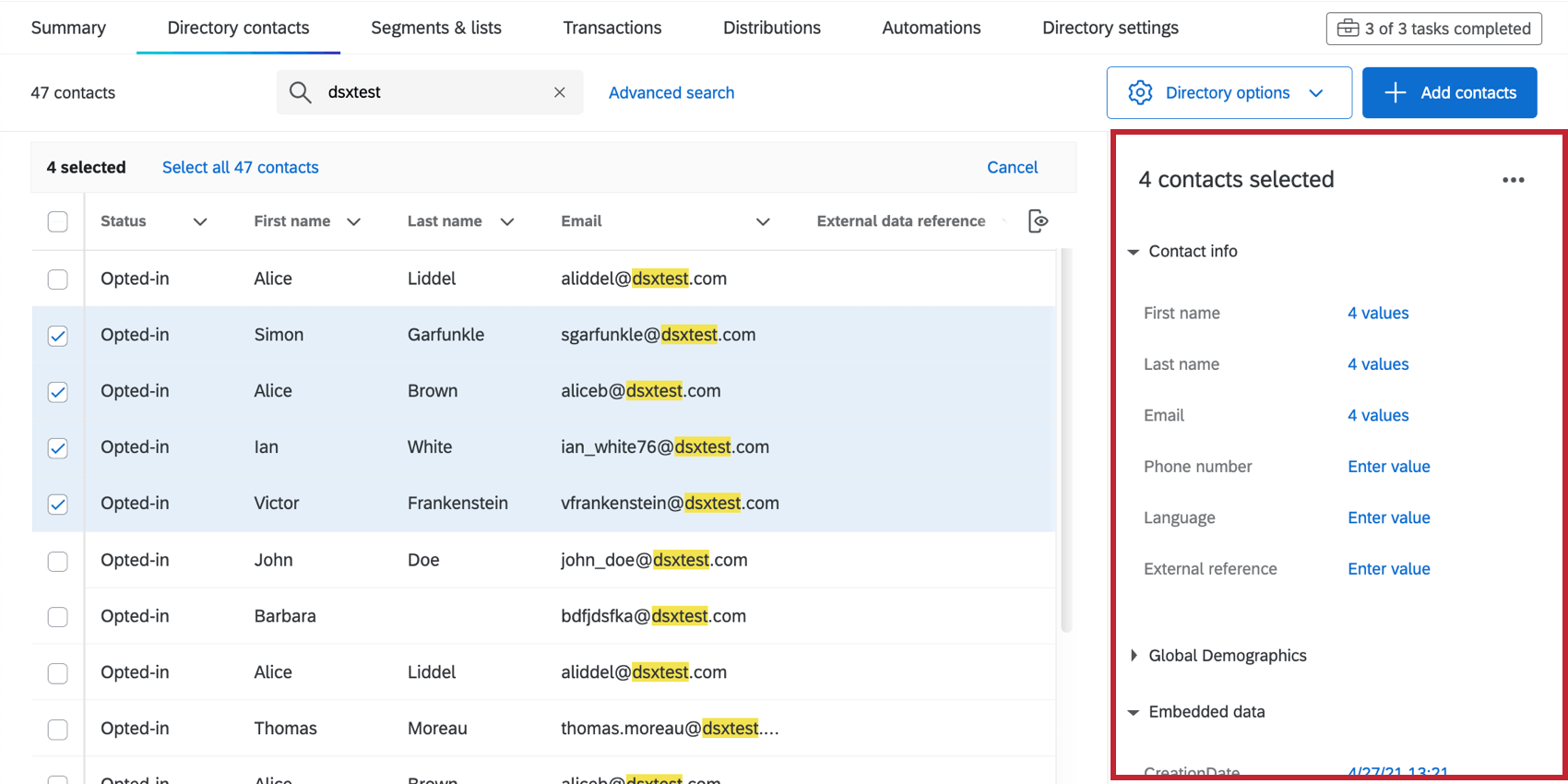Switch to the Summary tab
Image resolution: width=1568 pixels, height=784 pixels.
(x=68, y=28)
